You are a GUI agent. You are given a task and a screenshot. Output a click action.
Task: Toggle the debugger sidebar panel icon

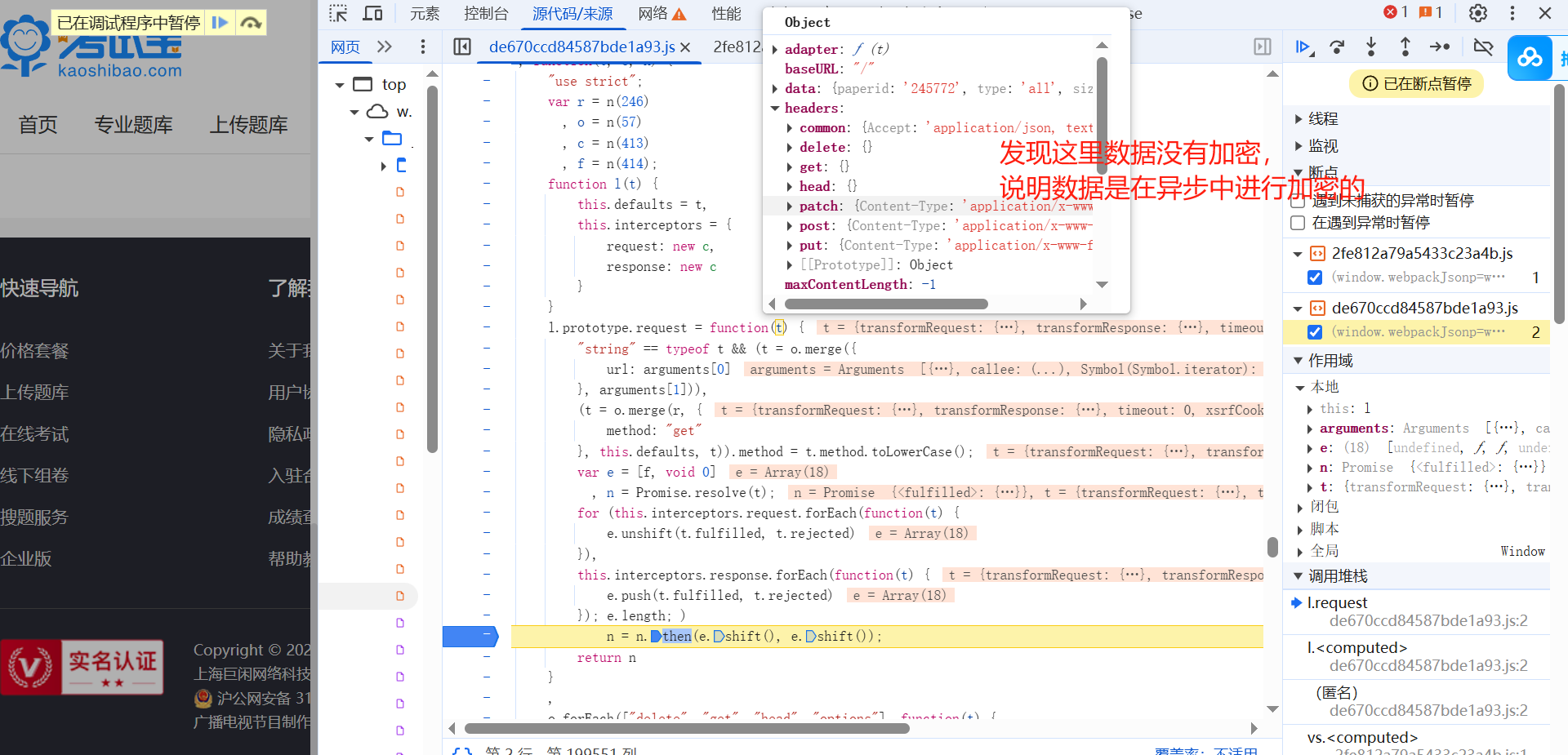point(1263,47)
